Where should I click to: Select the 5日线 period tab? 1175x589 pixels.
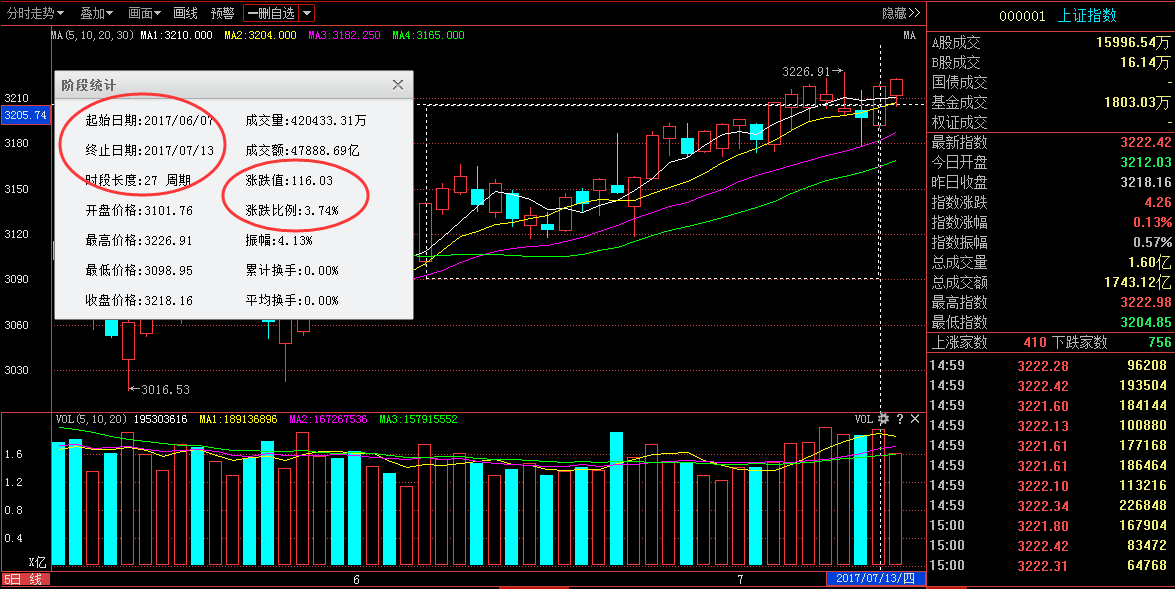coord(26,579)
